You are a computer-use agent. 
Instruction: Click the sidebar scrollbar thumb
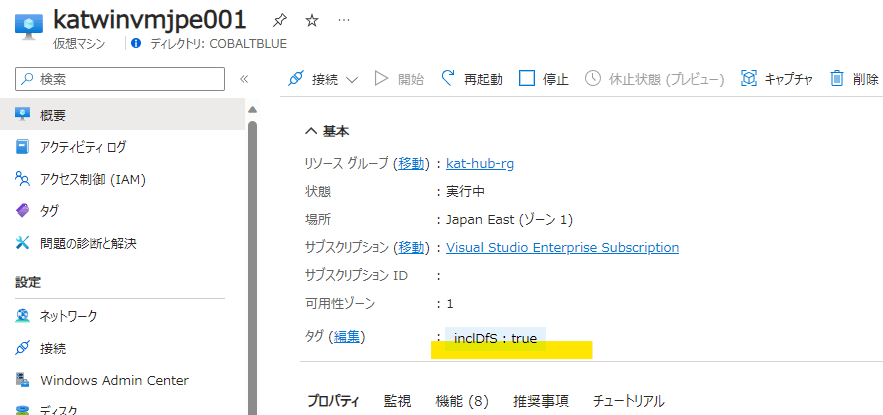pos(252,267)
